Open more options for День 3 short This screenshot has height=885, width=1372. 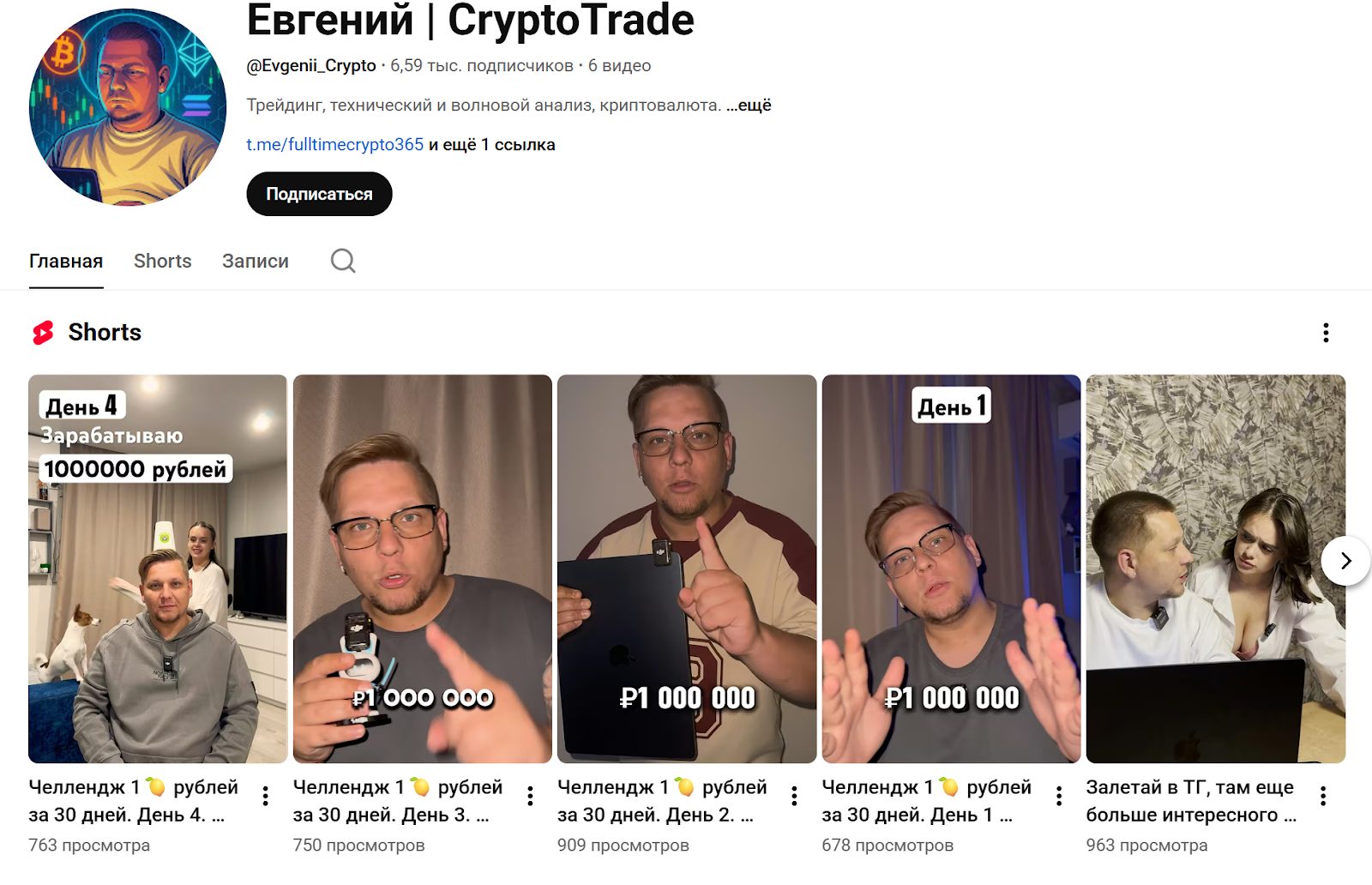pyautogui.click(x=530, y=796)
